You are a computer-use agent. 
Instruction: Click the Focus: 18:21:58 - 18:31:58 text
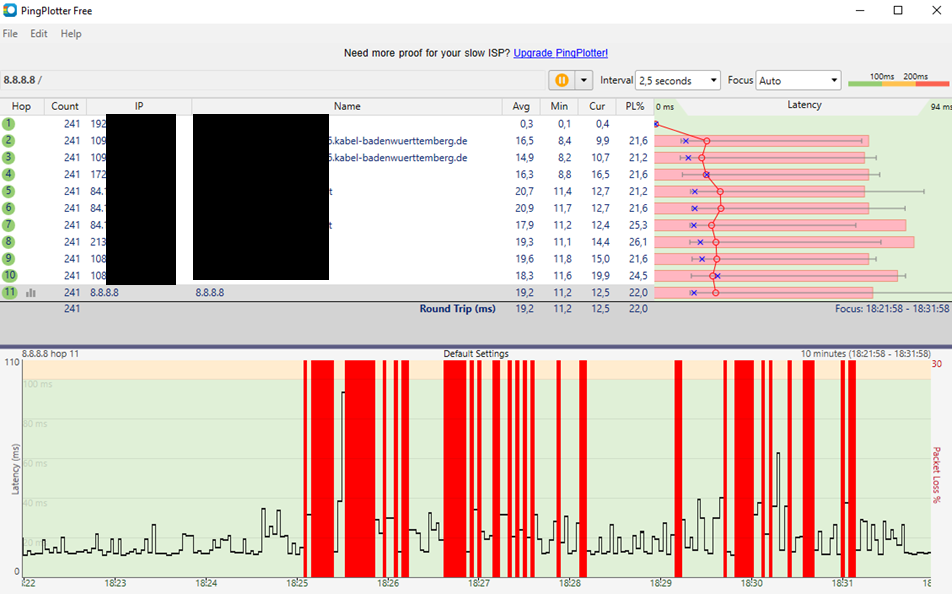[892, 309]
